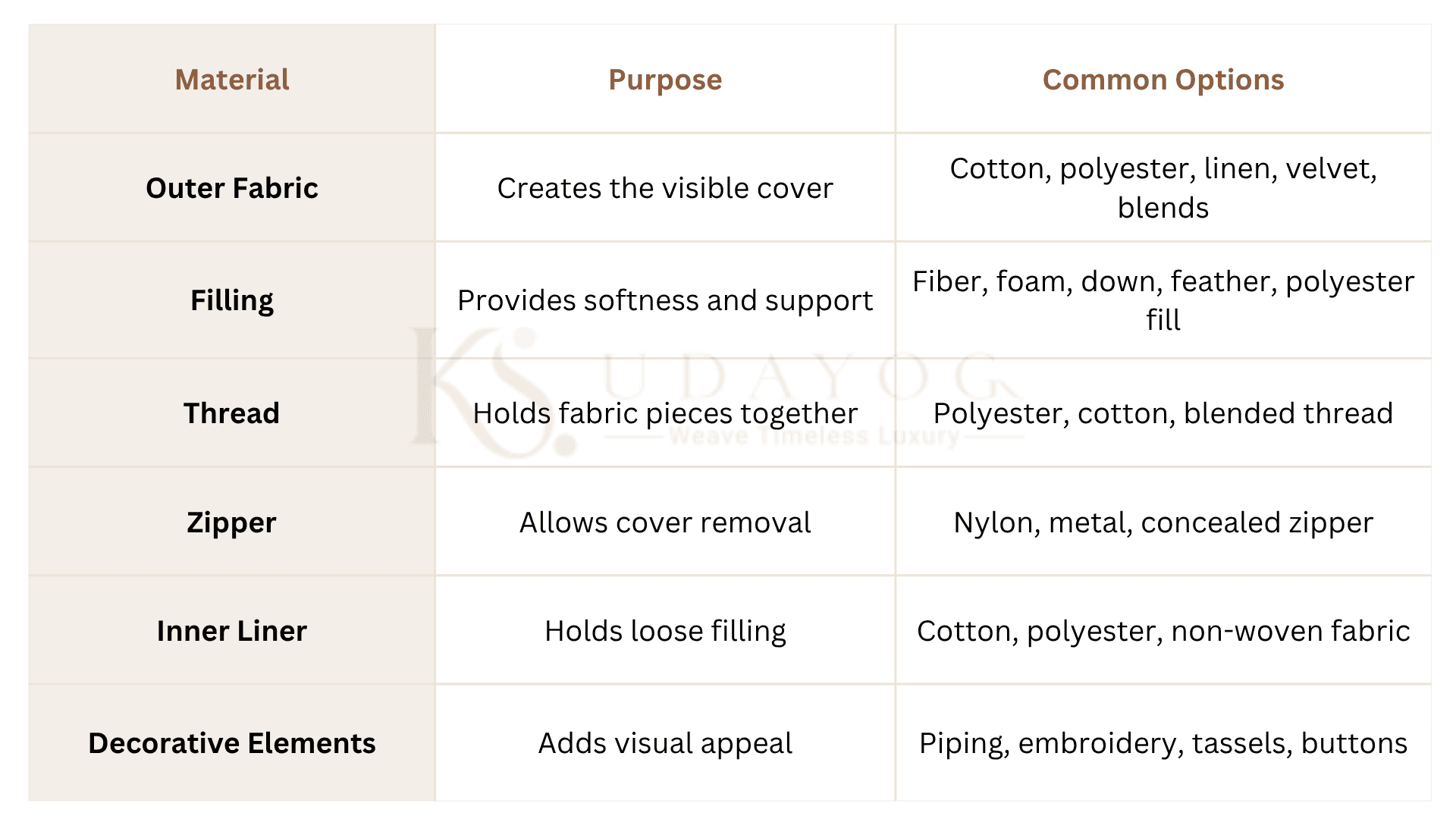Select the Zipper row label
Viewport: 1456px width, 819px height.
pyautogui.click(x=232, y=522)
